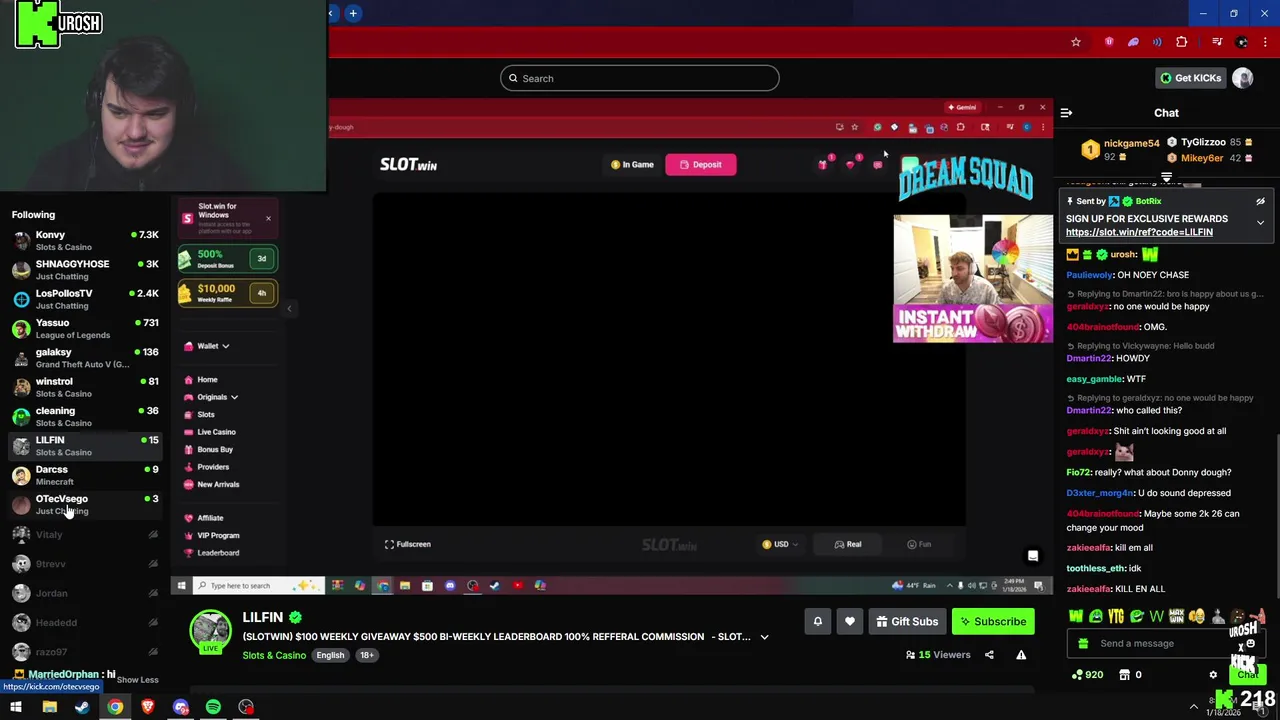
Task: Open the LILFIN channel avatar
Action: pyautogui.click(x=211, y=632)
